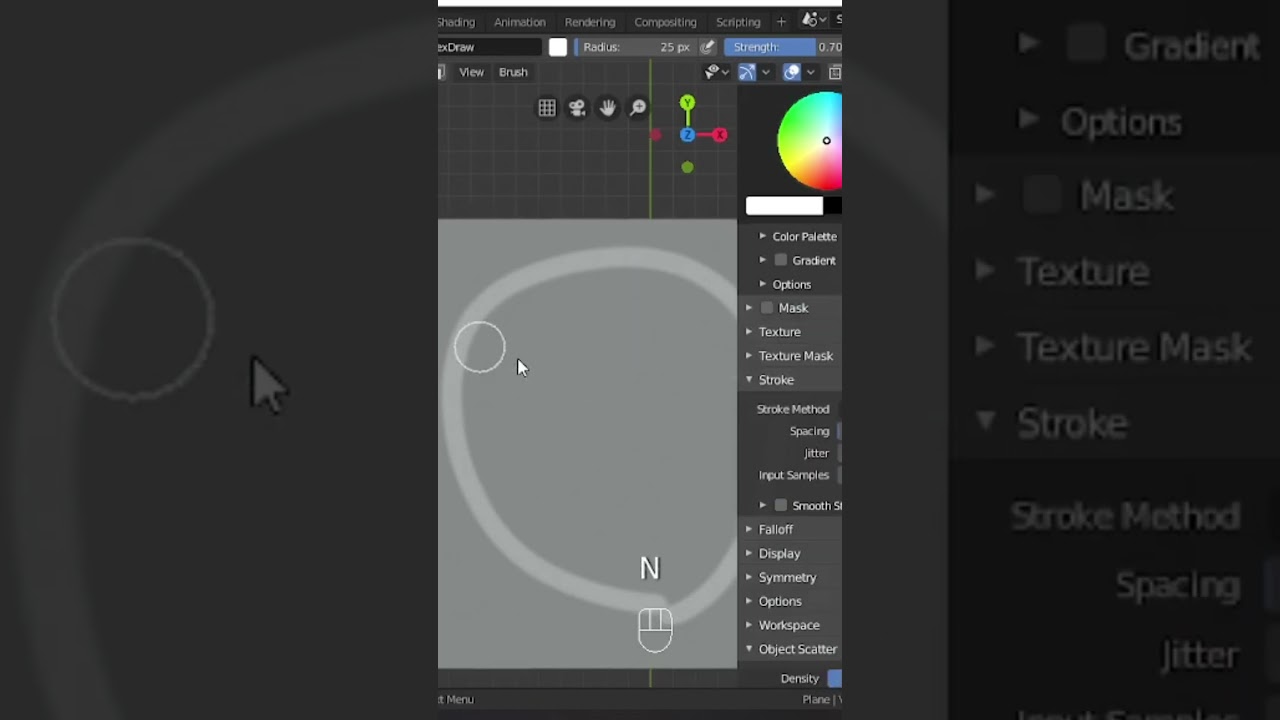This screenshot has width=1280, height=720.
Task: Click the dark green negative Y gizmo dot
Action: [x=687, y=167]
